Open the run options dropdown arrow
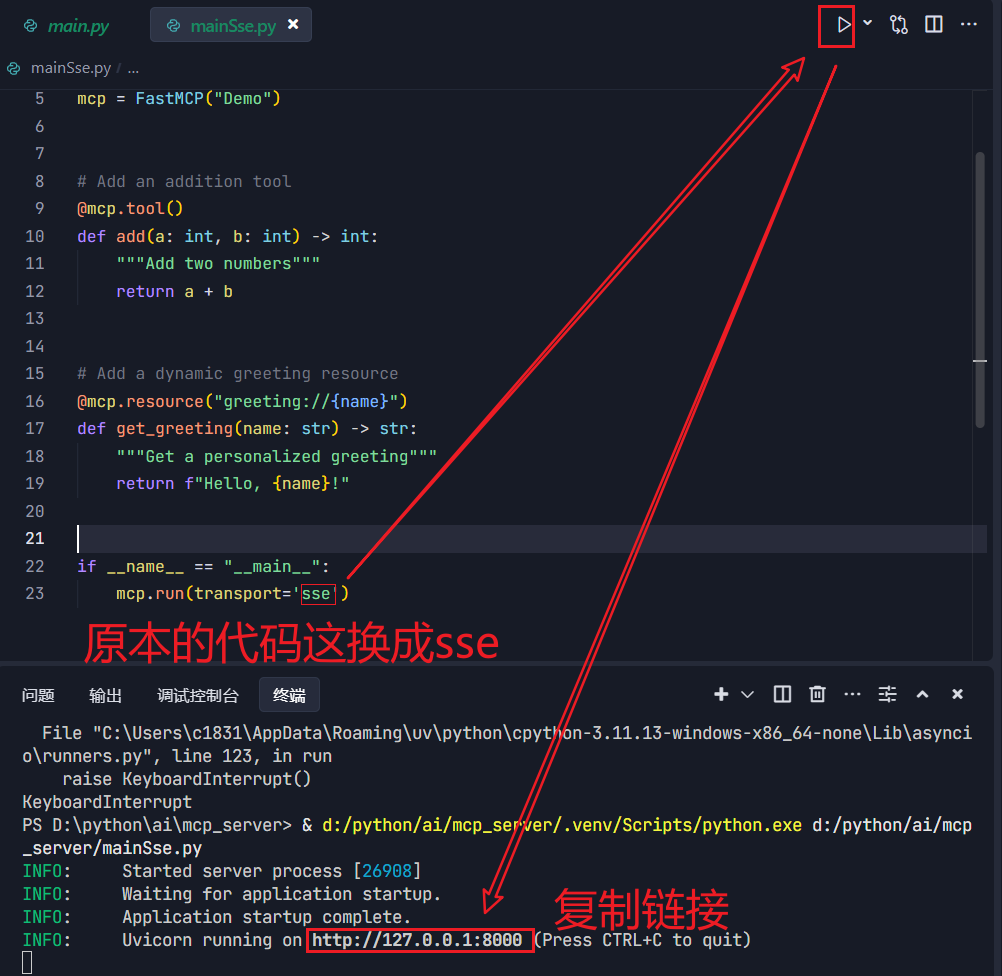Screen dimensions: 1002x976 point(867,23)
